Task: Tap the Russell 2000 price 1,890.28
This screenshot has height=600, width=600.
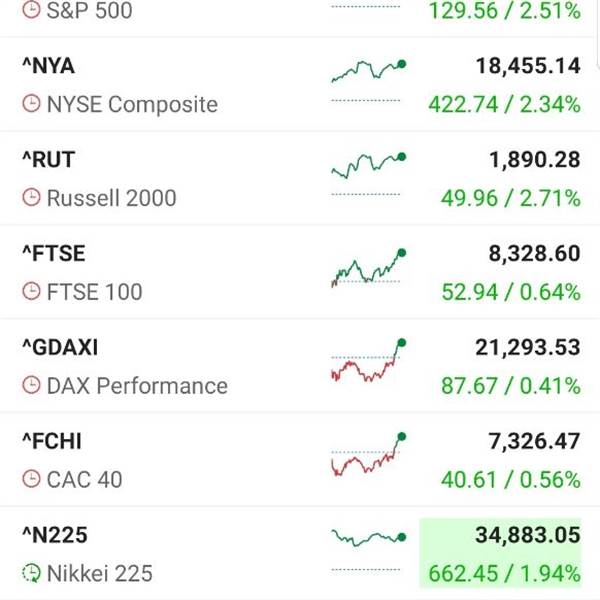Action: [535, 160]
